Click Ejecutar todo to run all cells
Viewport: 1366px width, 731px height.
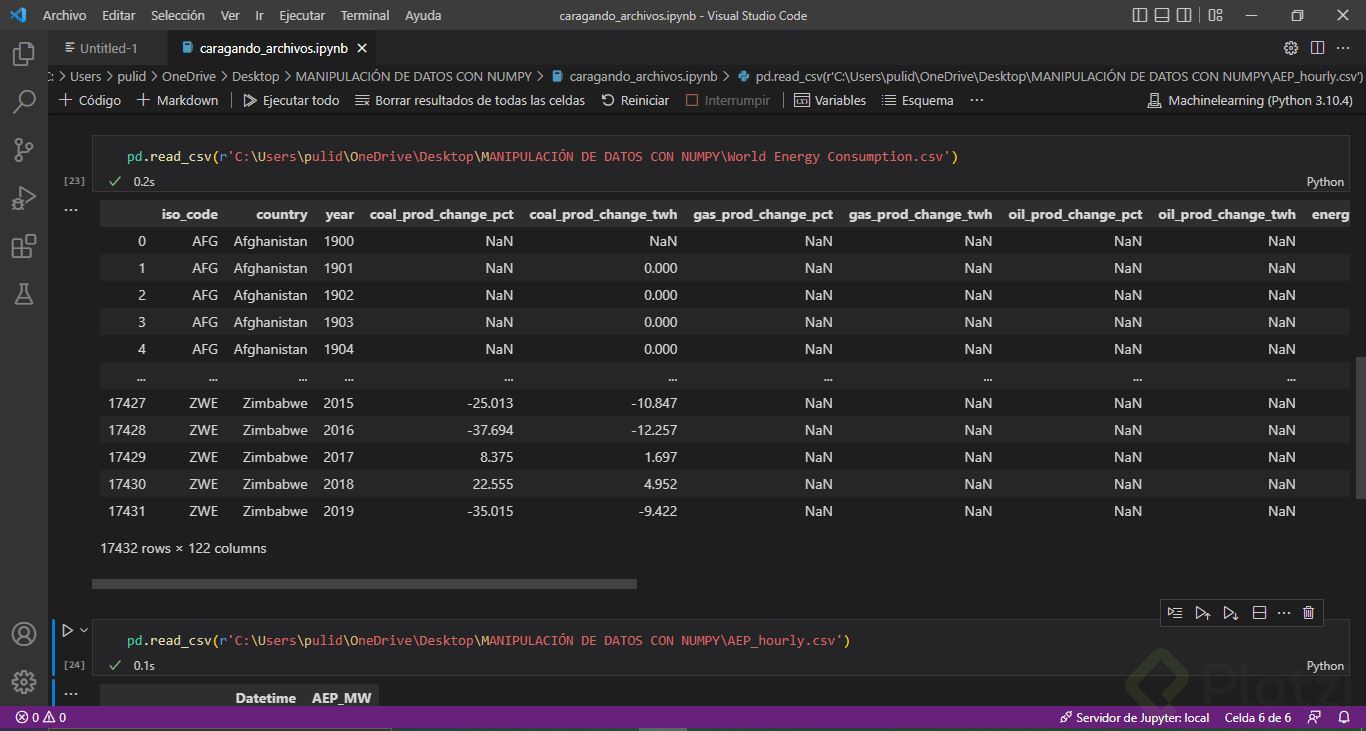pyautogui.click(x=291, y=101)
